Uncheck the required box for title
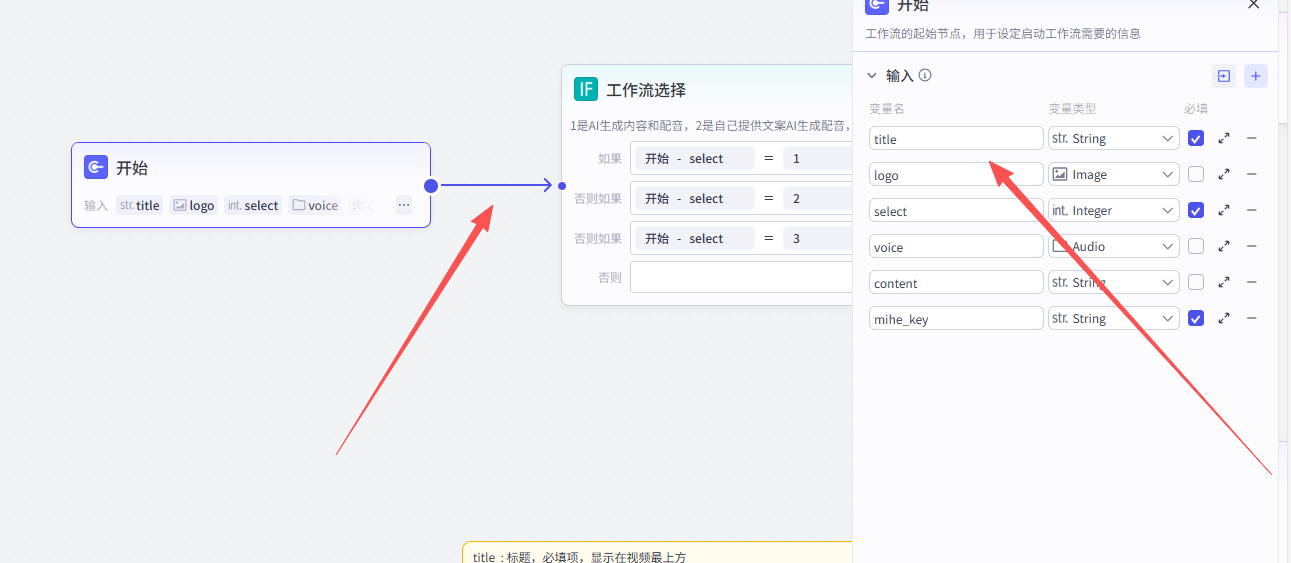 tap(1196, 139)
